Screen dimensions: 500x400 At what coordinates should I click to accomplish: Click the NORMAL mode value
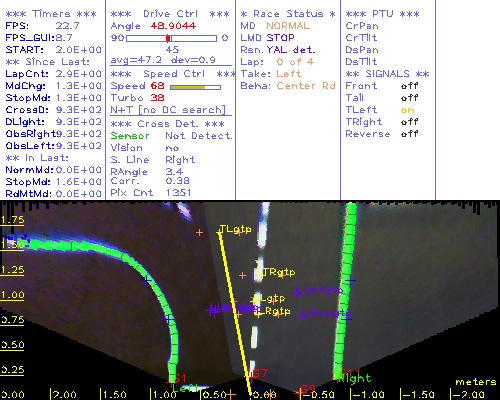[x=288, y=26]
